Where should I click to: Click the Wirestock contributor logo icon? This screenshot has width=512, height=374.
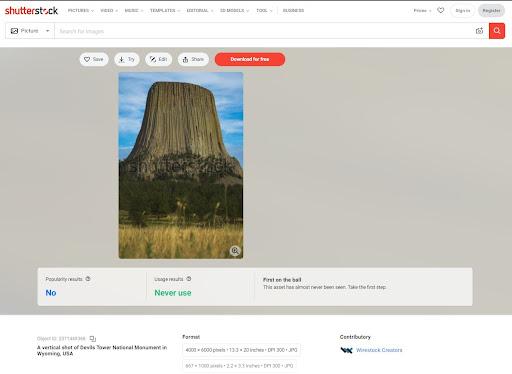[347, 350]
